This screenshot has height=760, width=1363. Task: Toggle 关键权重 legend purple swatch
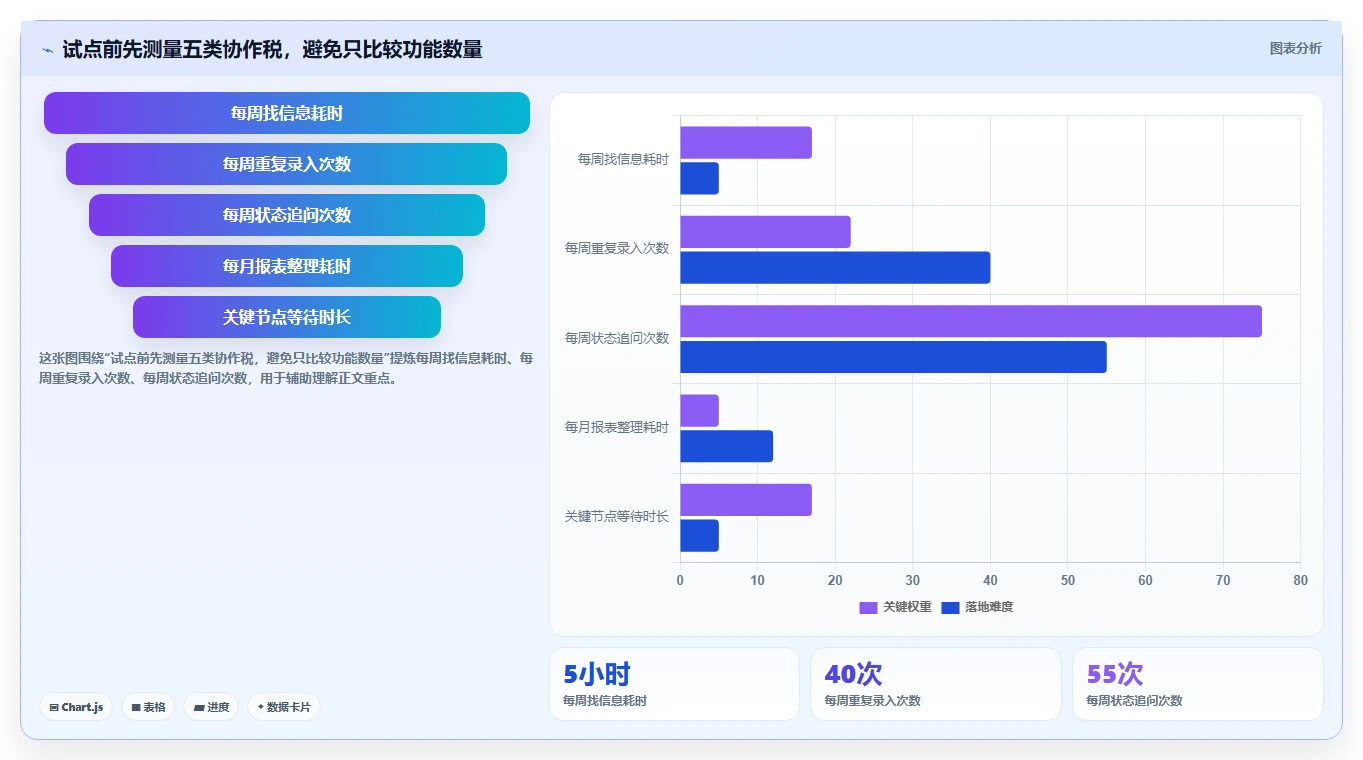pyautogui.click(x=868, y=607)
